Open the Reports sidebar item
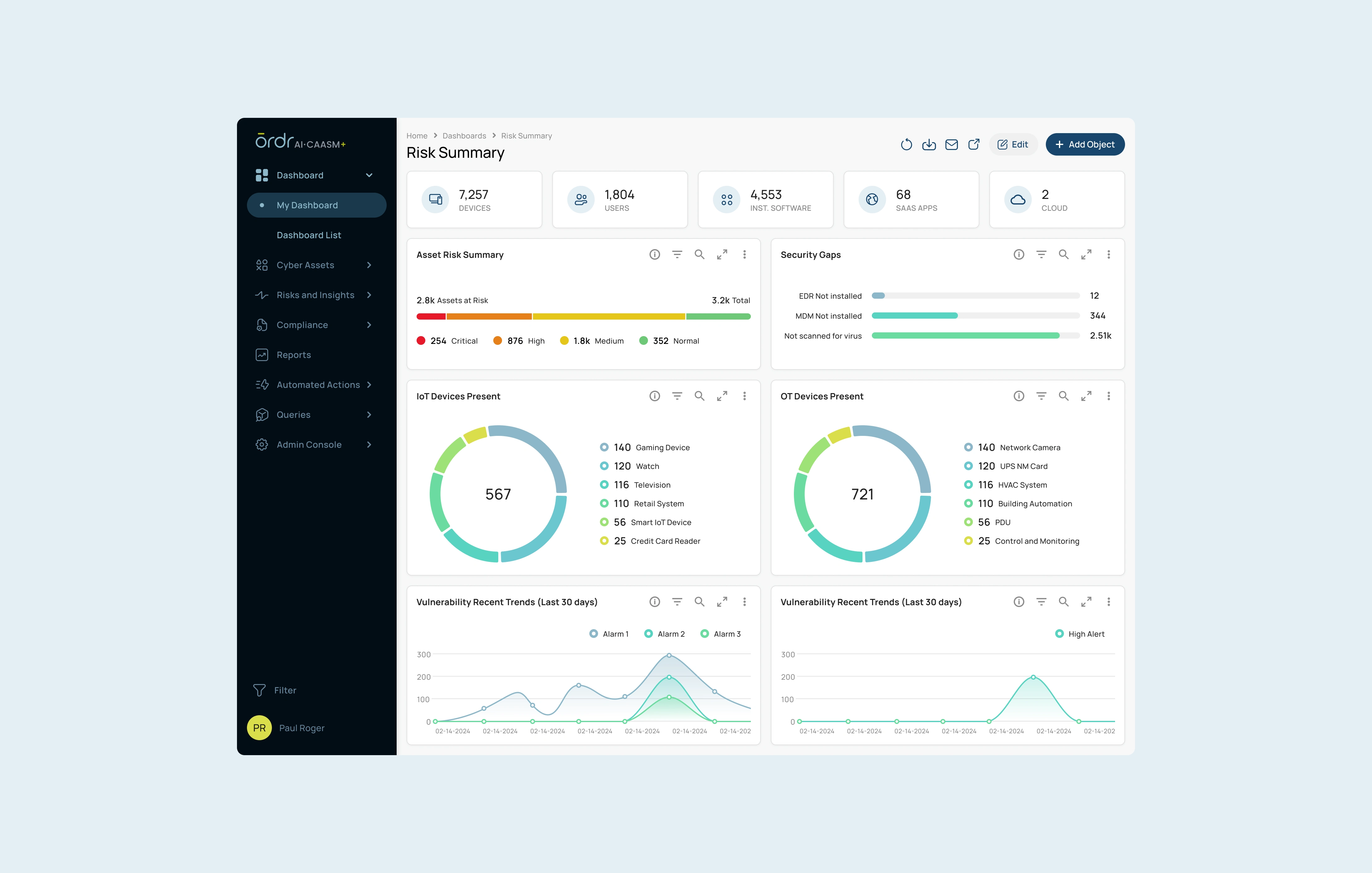Viewport: 1372px width, 873px height. point(293,355)
